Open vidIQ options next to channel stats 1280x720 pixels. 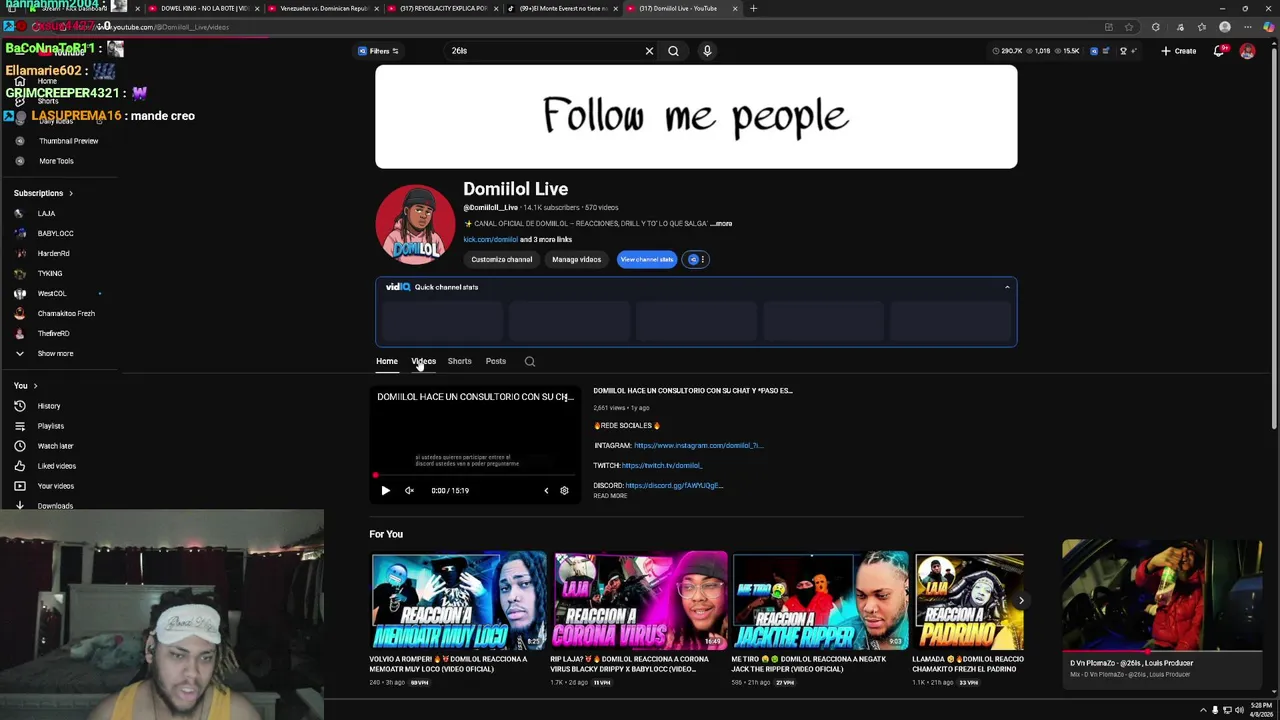pyautogui.click(x=697, y=259)
